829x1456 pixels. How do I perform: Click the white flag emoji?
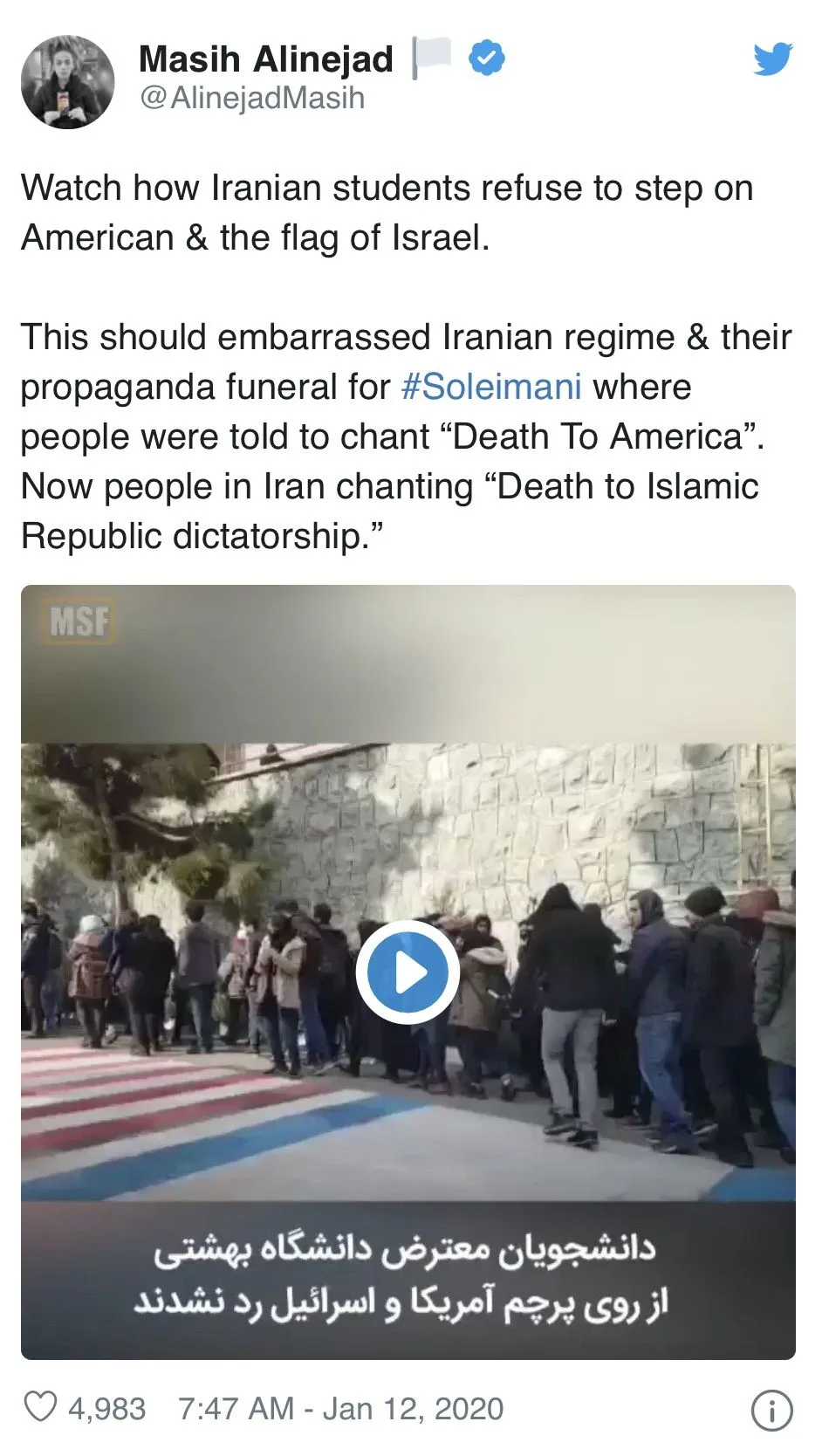[432, 58]
